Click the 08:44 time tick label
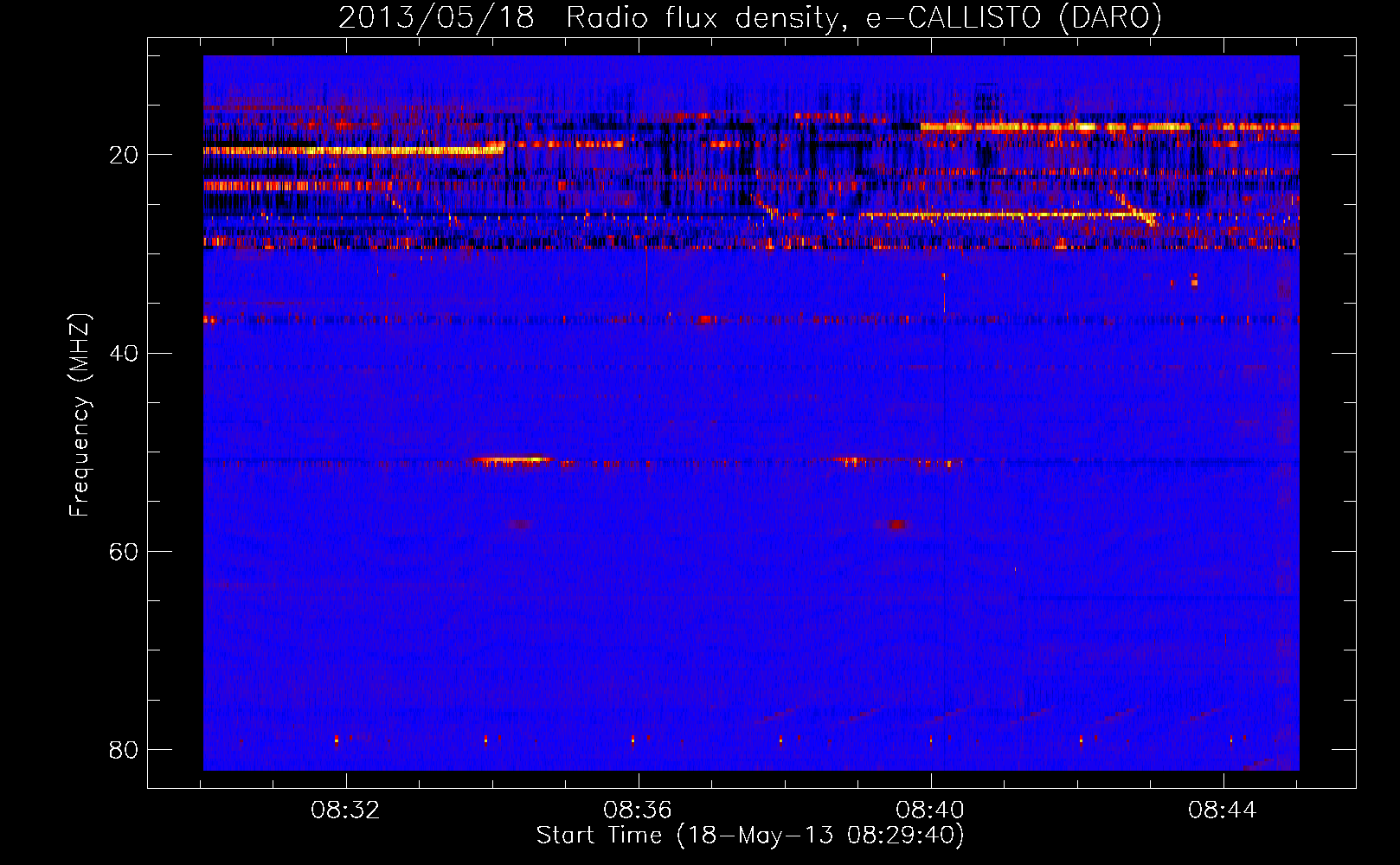This screenshot has width=1400, height=865. pyautogui.click(x=1223, y=811)
